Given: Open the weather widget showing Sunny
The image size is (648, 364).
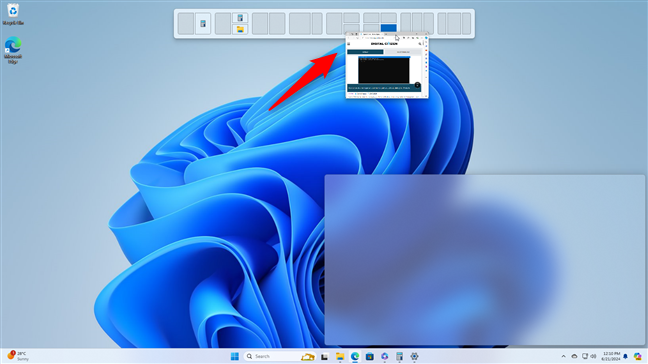Looking at the screenshot, I should (x=18, y=356).
